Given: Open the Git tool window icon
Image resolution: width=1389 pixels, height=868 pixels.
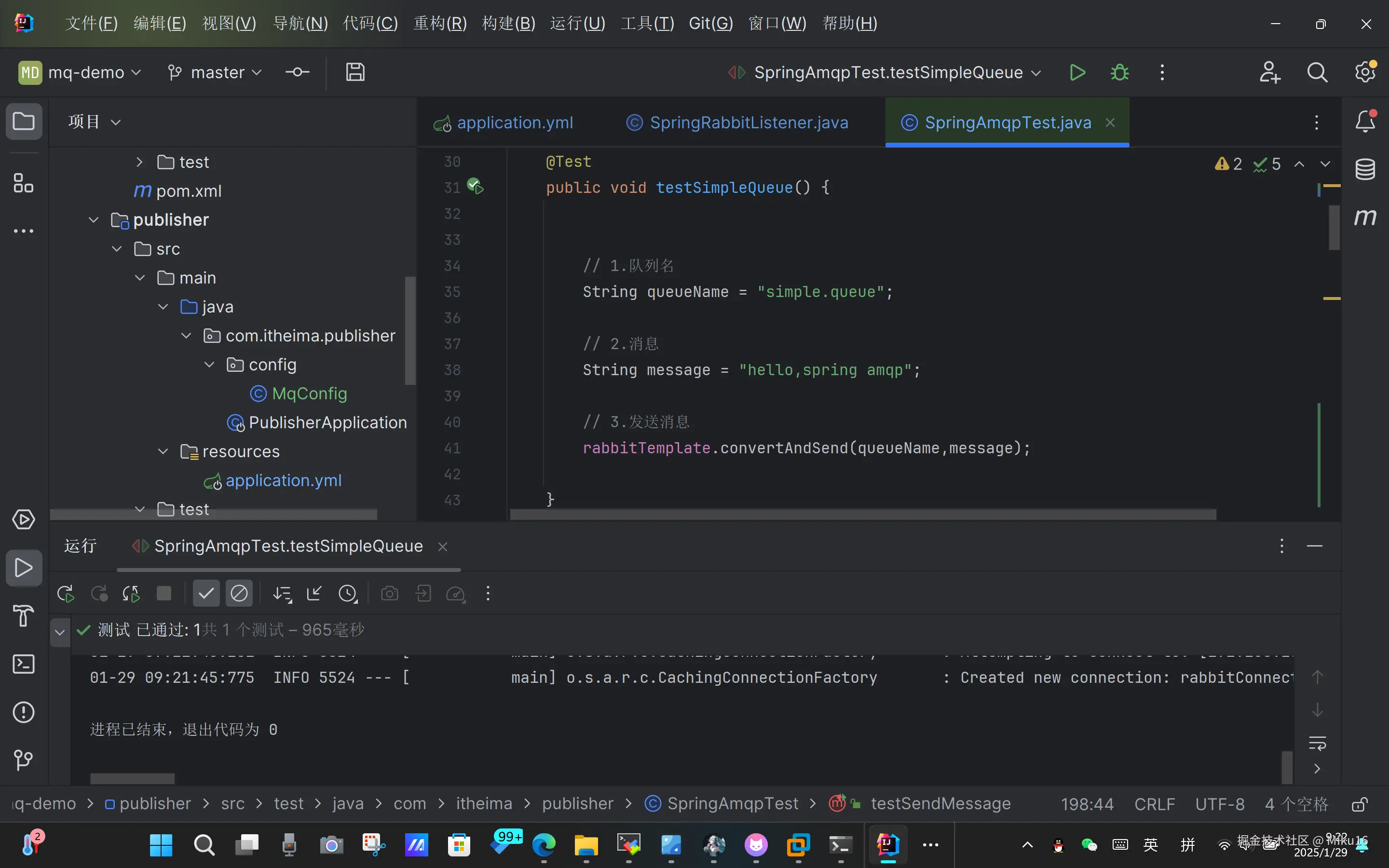Looking at the screenshot, I should [24, 760].
